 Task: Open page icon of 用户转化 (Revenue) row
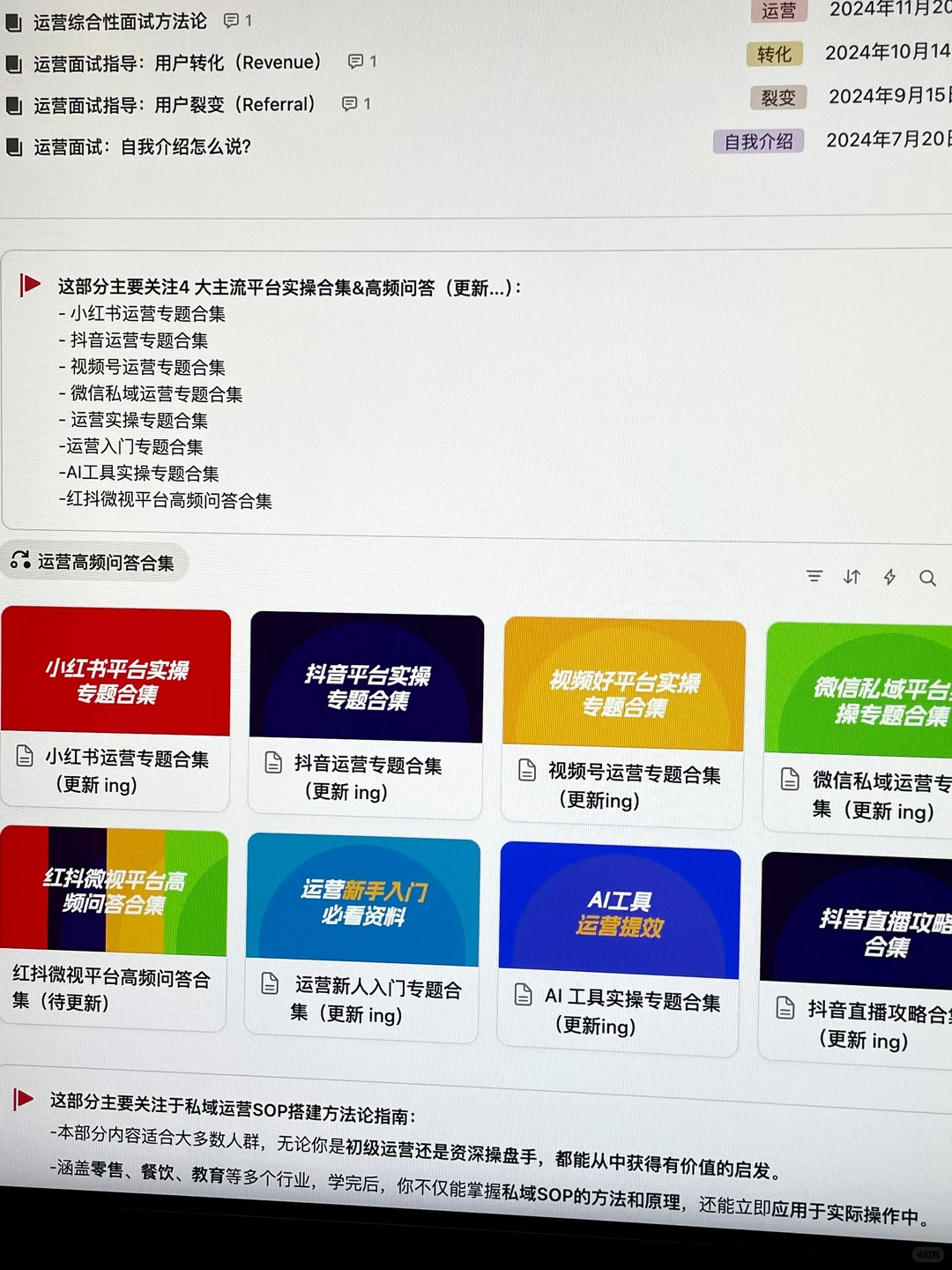pos(13,63)
